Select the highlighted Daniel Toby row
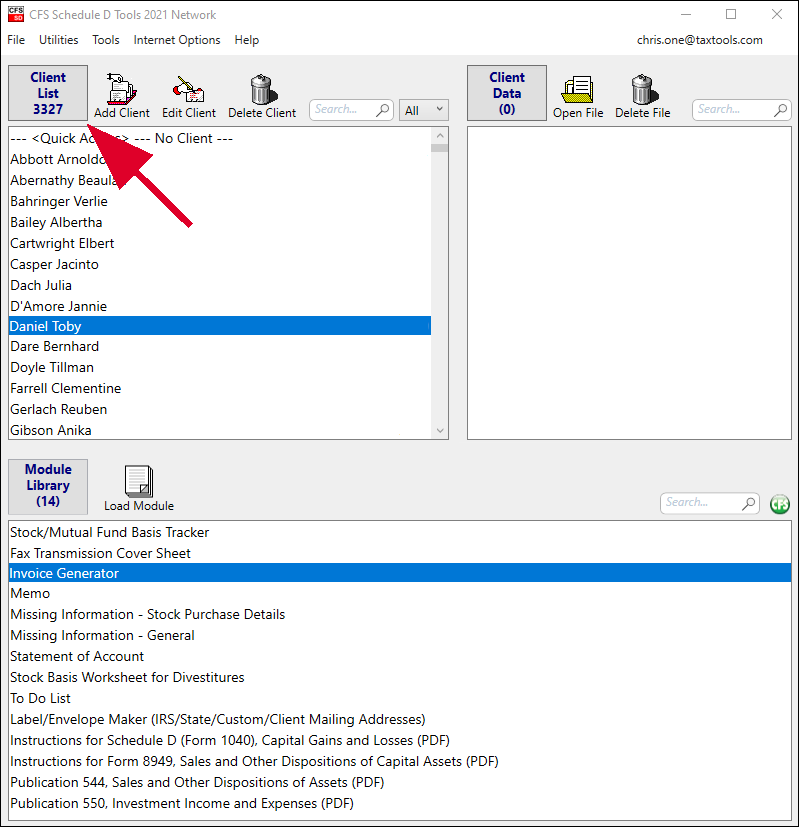The image size is (799, 827). coord(220,326)
